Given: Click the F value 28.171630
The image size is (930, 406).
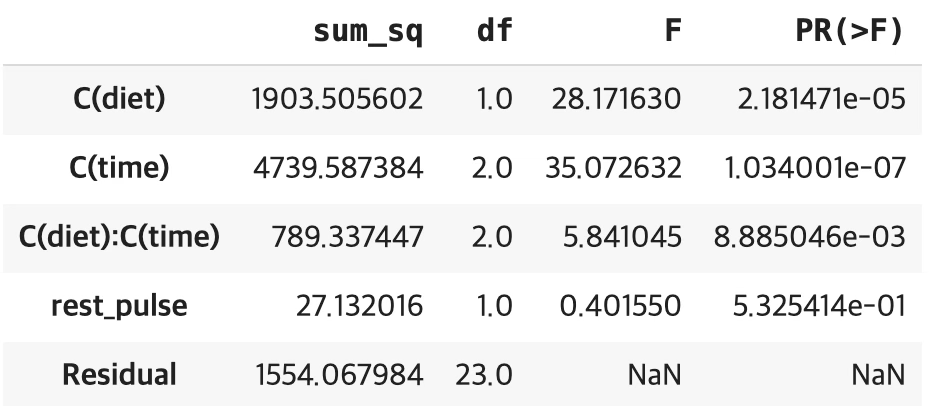Looking at the screenshot, I should click(615, 101).
